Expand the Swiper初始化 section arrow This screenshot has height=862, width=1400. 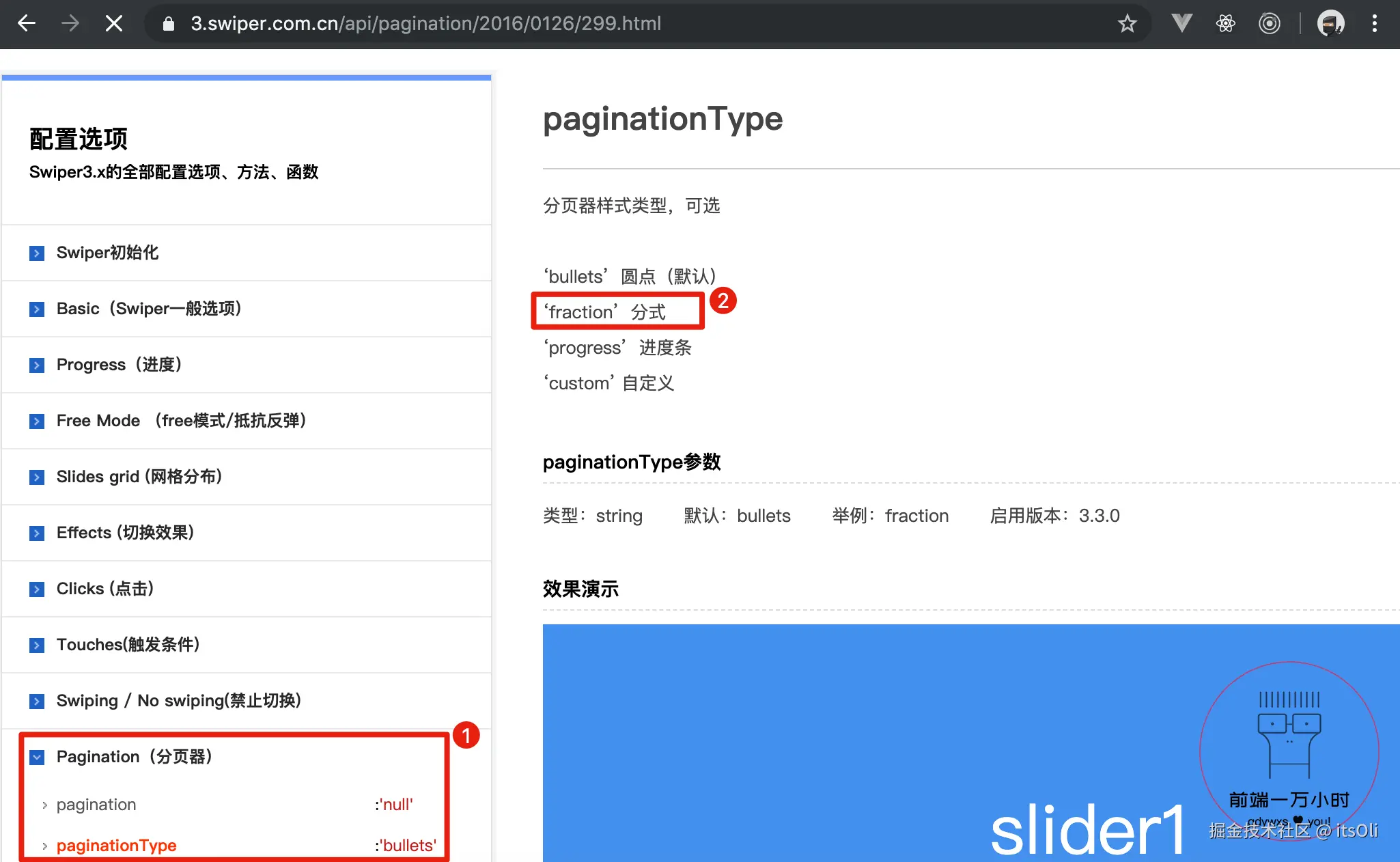pos(37,253)
